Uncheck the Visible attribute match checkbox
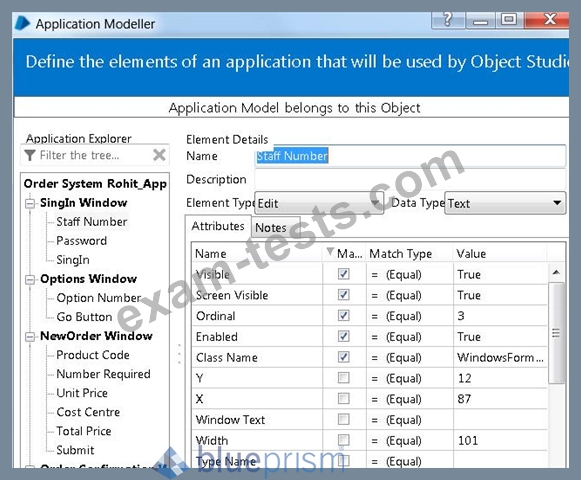 click(x=343, y=274)
